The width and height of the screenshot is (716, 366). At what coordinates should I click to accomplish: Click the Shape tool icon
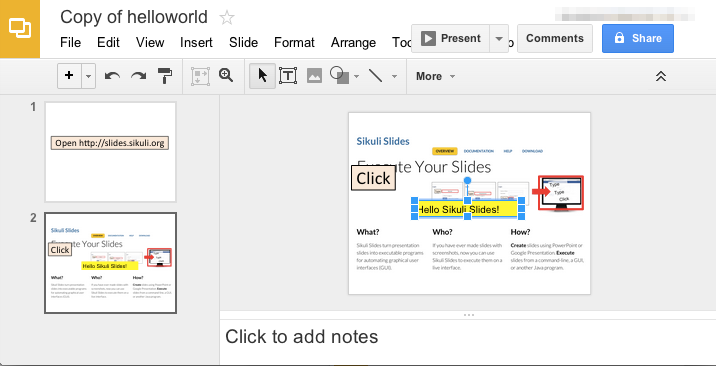(339, 75)
